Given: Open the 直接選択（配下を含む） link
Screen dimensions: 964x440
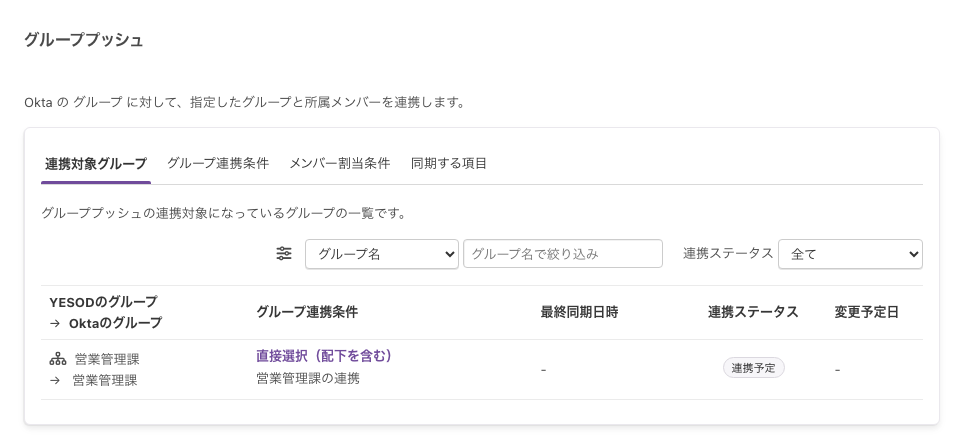Looking at the screenshot, I should (x=324, y=356).
